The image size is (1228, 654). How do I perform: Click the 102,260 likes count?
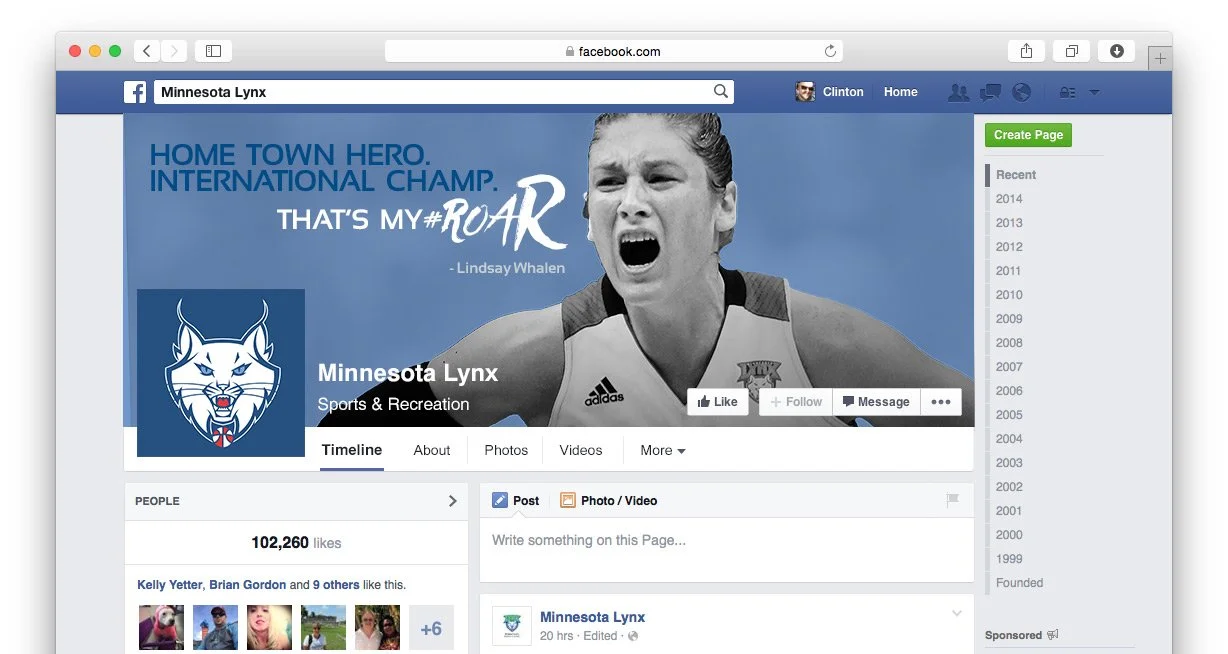(296, 543)
